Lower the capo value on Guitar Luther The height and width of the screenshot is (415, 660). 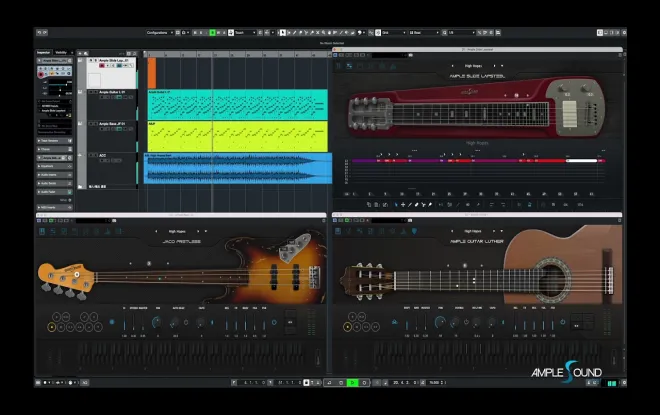(x=448, y=266)
